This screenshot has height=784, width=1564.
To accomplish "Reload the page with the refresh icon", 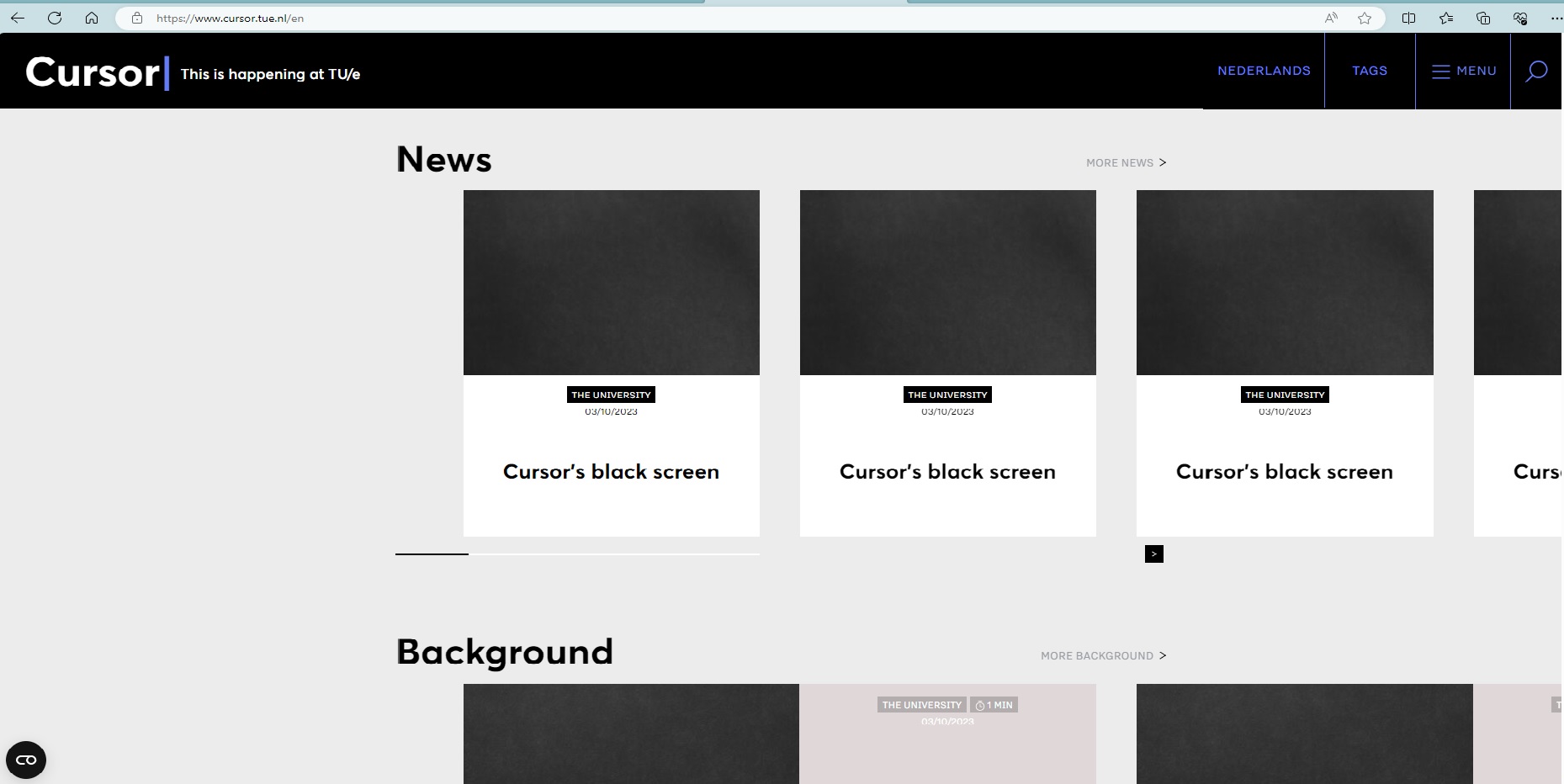I will 55,18.
